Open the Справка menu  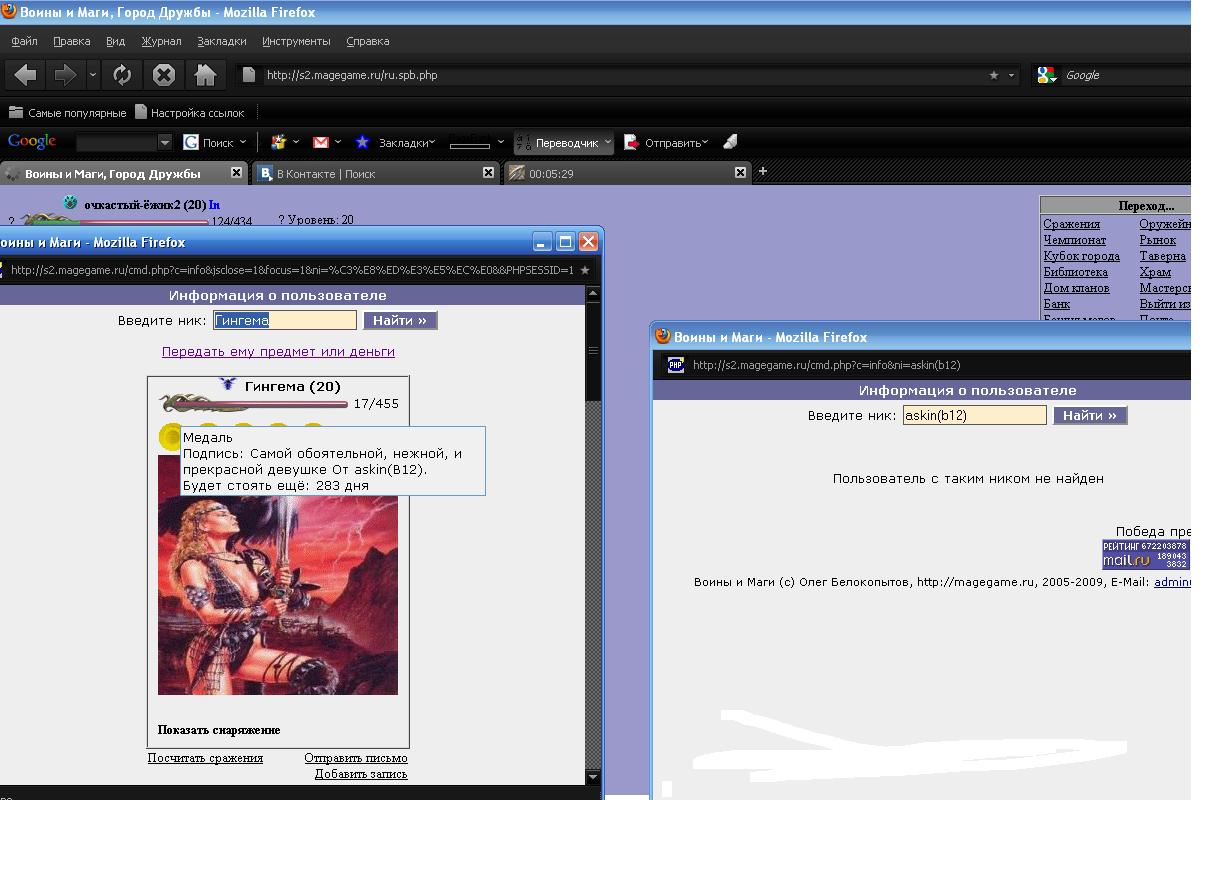click(x=367, y=41)
